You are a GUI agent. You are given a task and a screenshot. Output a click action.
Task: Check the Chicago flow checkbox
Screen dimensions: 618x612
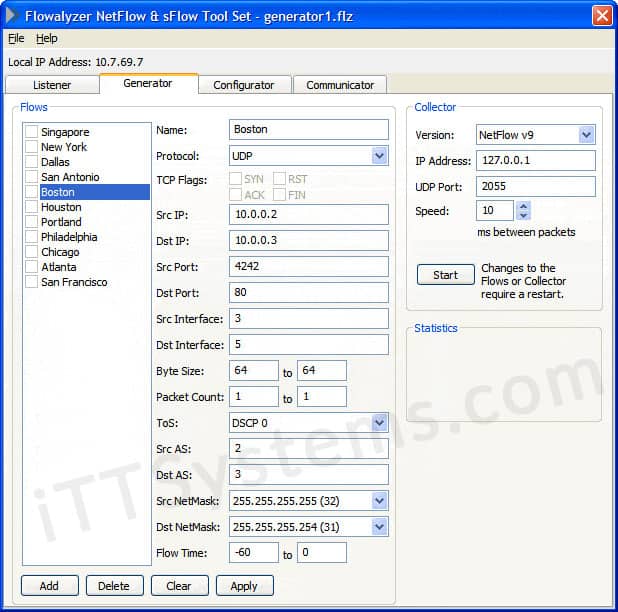pos(32,251)
